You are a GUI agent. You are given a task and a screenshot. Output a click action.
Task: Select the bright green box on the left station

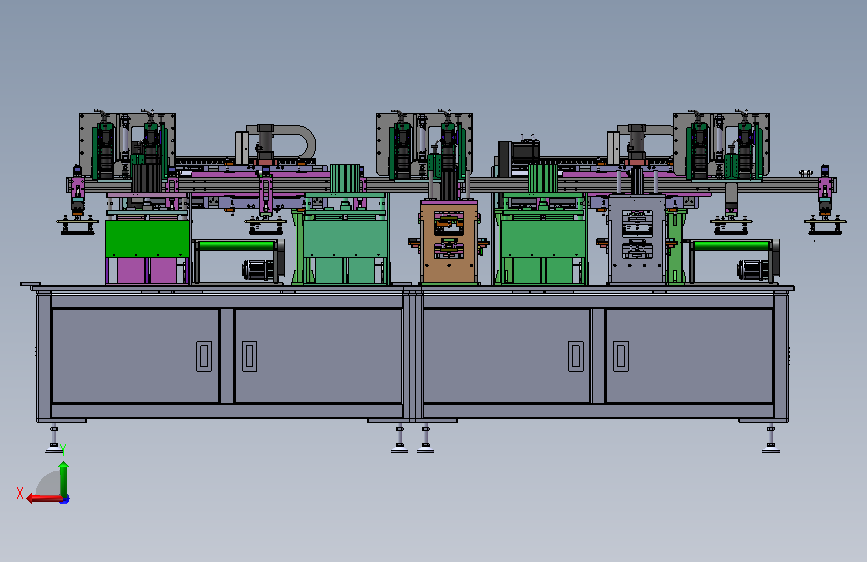pyautogui.click(x=147, y=239)
